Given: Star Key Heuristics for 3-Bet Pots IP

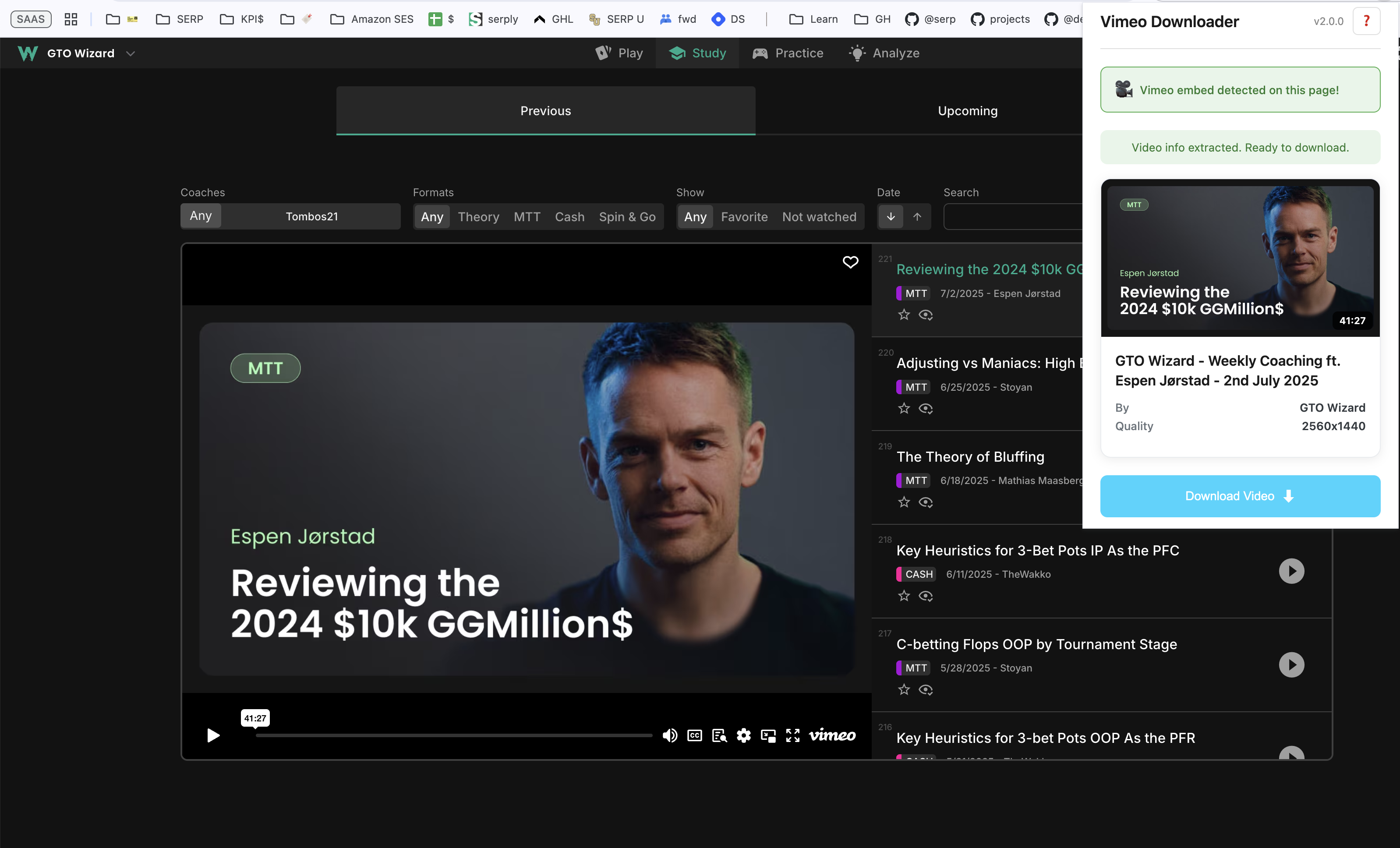Looking at the screenshot, I should 904,595.
